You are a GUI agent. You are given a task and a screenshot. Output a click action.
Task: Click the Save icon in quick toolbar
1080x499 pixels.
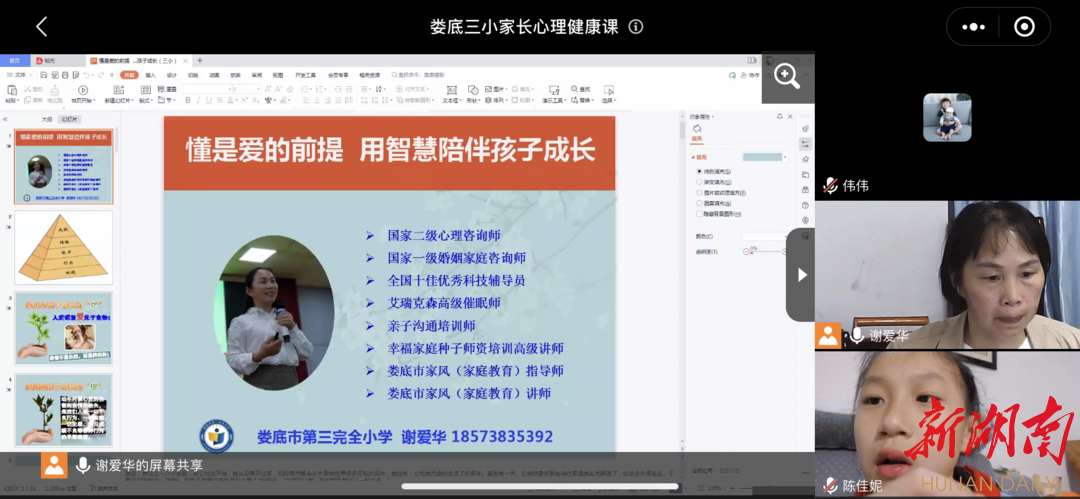pos(44,74)
